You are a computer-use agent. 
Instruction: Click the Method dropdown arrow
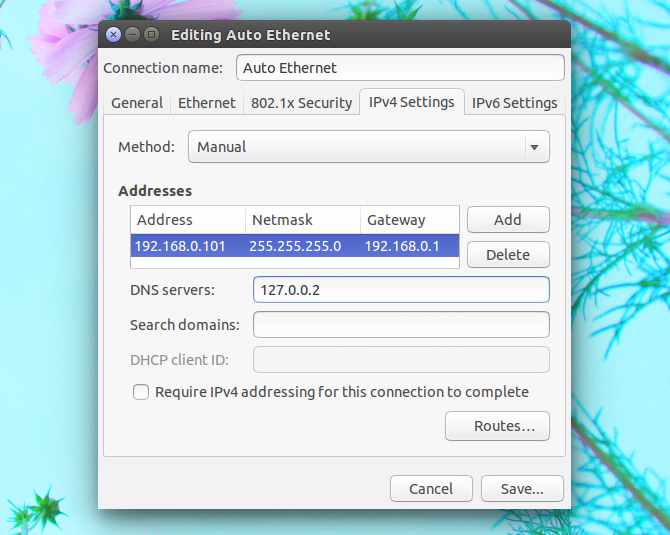click(x=534, y=147)
